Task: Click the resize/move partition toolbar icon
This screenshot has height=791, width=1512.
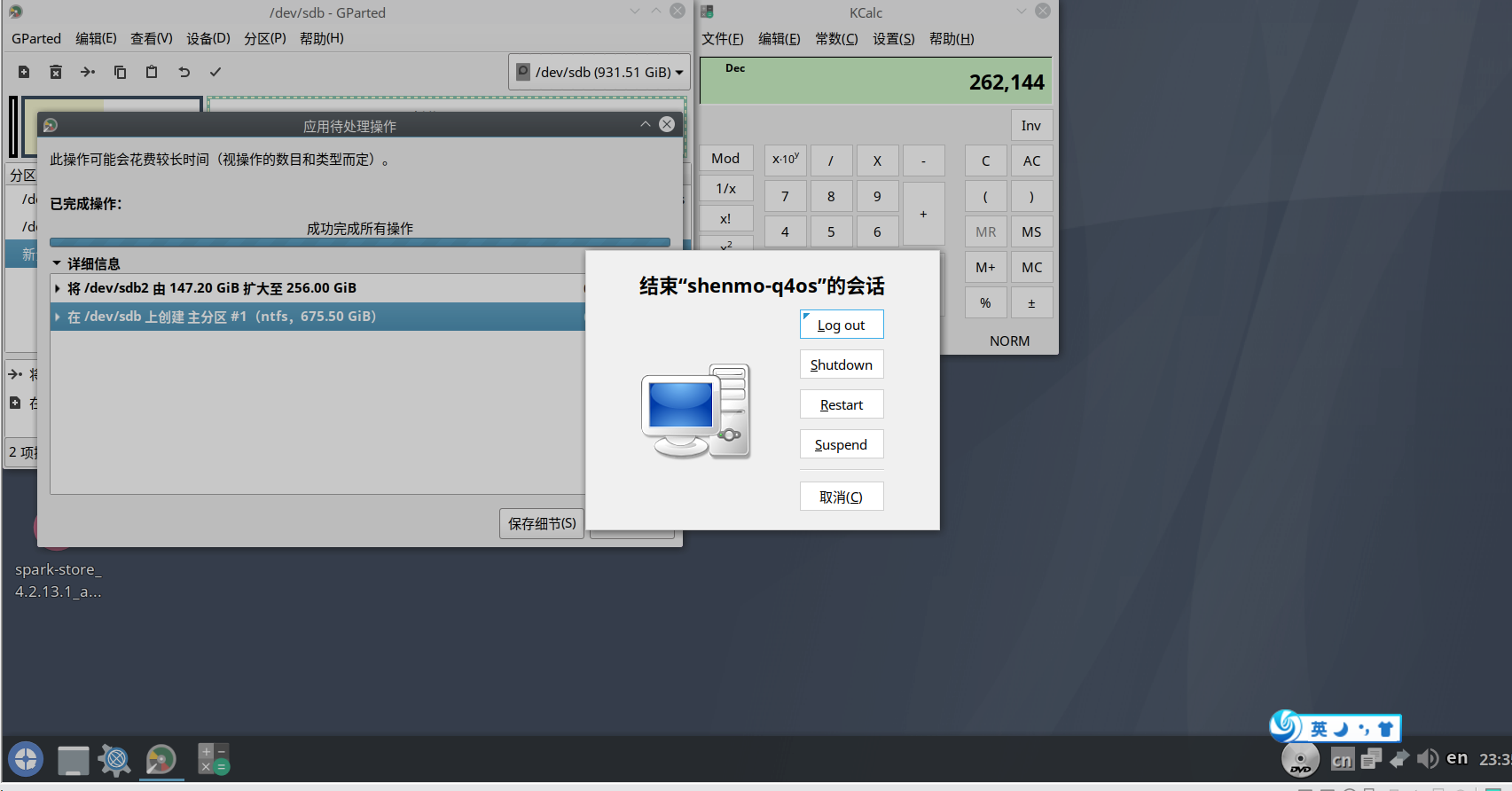Action: click(88, 72)
